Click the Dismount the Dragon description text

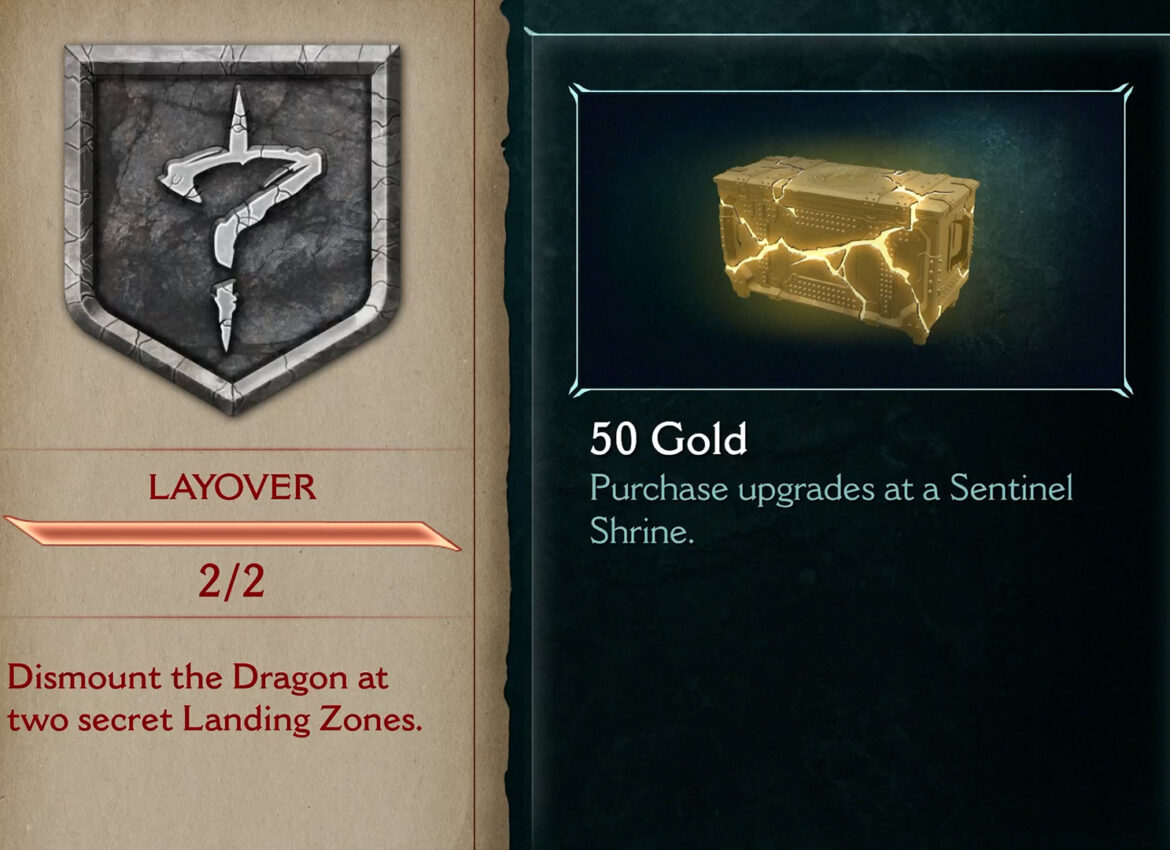coord(215,698)
